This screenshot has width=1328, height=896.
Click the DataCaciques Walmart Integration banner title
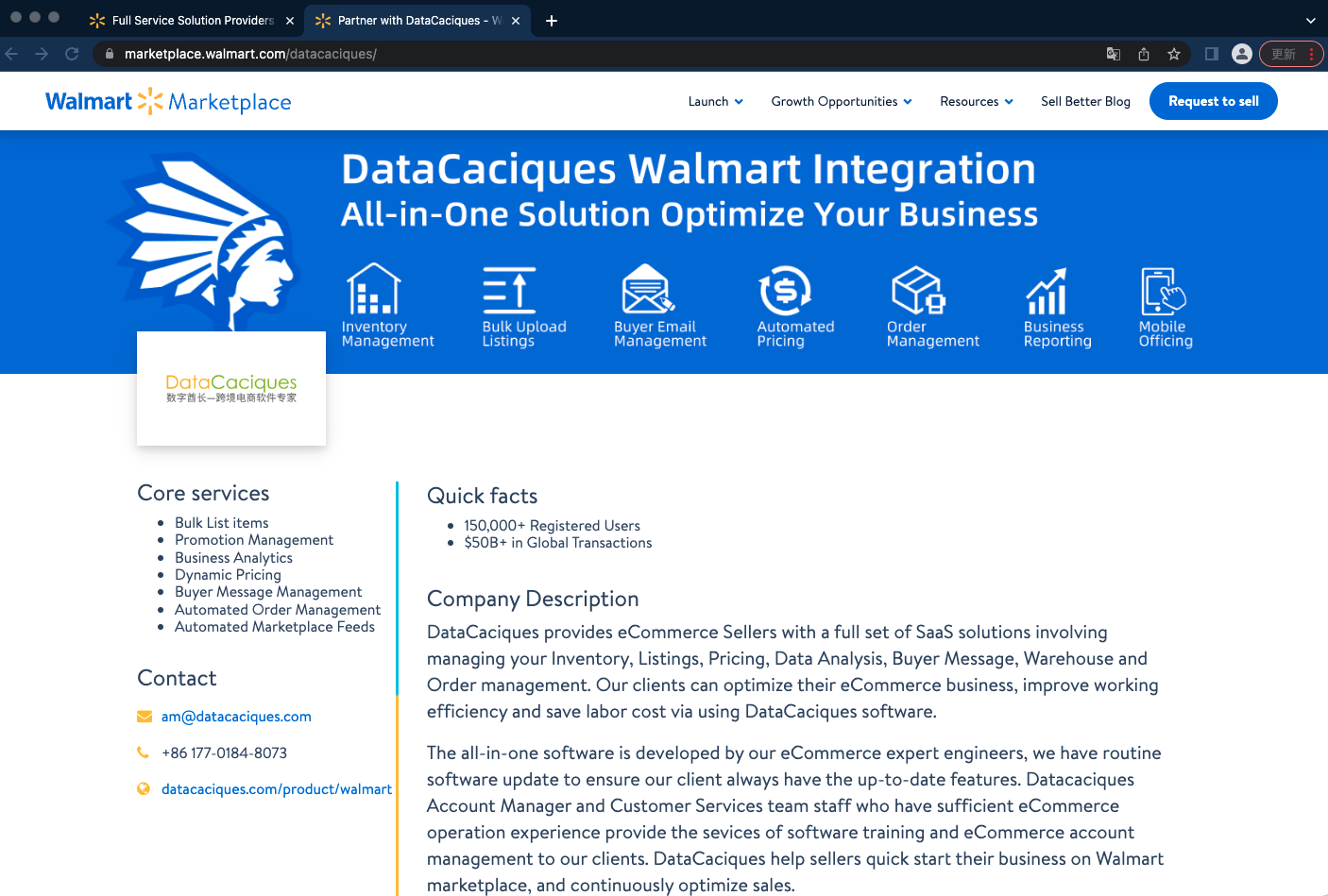click(689, 170)
